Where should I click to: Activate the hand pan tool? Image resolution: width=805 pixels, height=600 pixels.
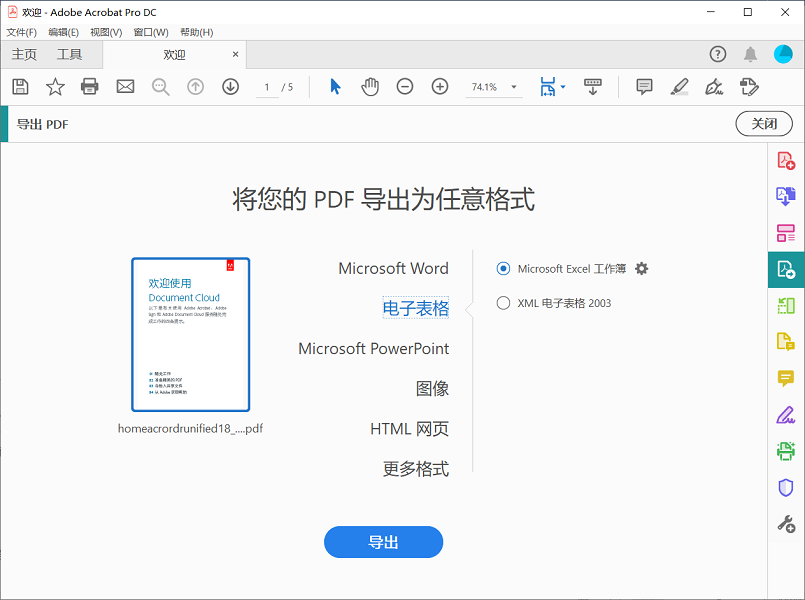tap(370, 87)
